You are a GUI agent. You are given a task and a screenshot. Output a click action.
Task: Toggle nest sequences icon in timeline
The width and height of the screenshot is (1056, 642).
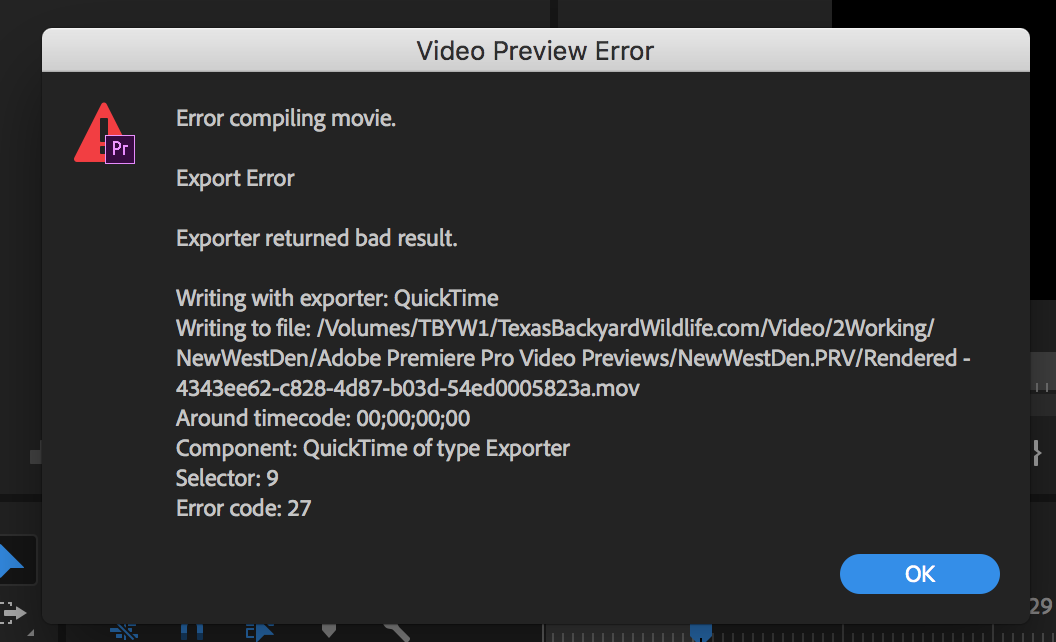[x=124, y=633]
